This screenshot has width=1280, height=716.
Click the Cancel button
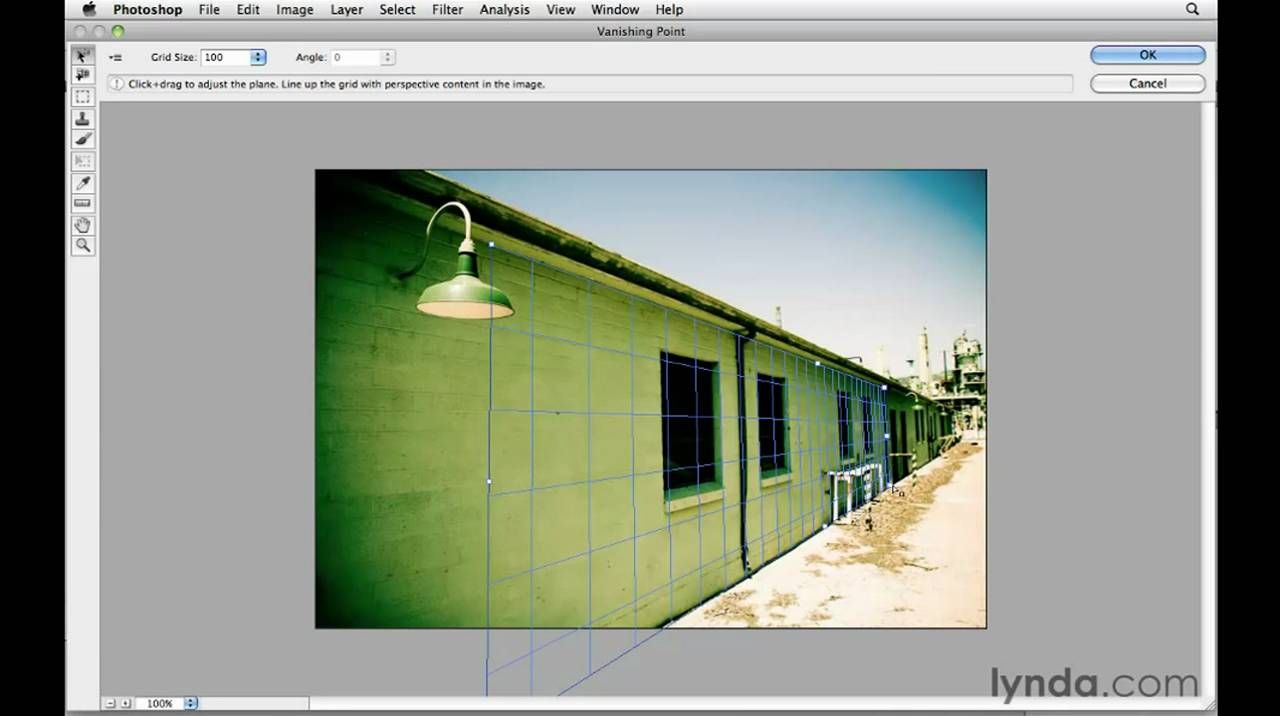[x=1147, y=83]
